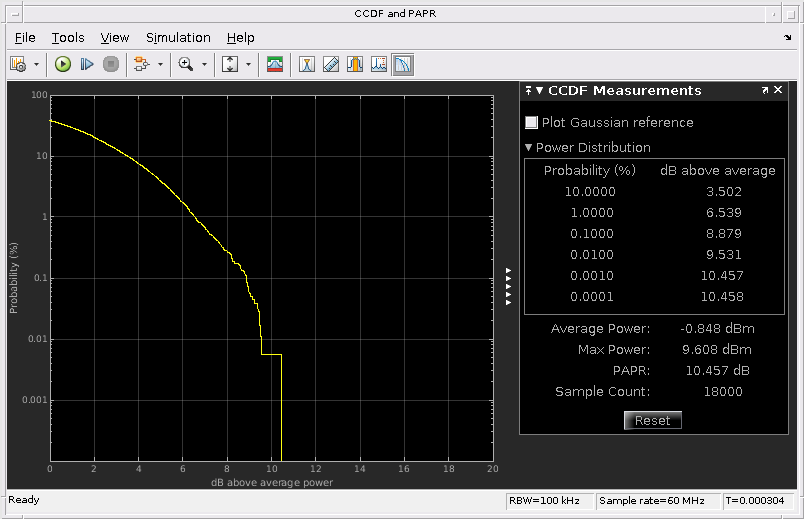The height and width of the screenshot is (519, 804).
Task: Hide the side panel using the arrow strip
Action: coord(509,286)
